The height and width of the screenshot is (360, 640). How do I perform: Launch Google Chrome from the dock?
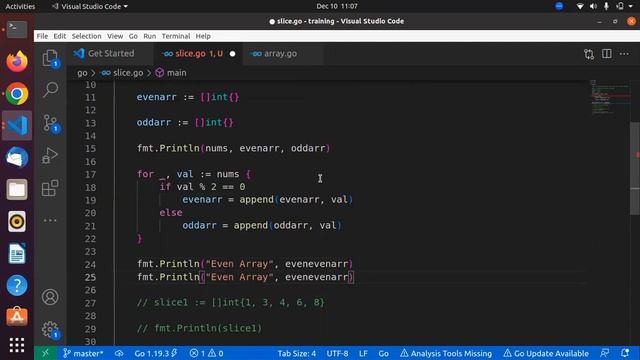click(x=17, y=94)
